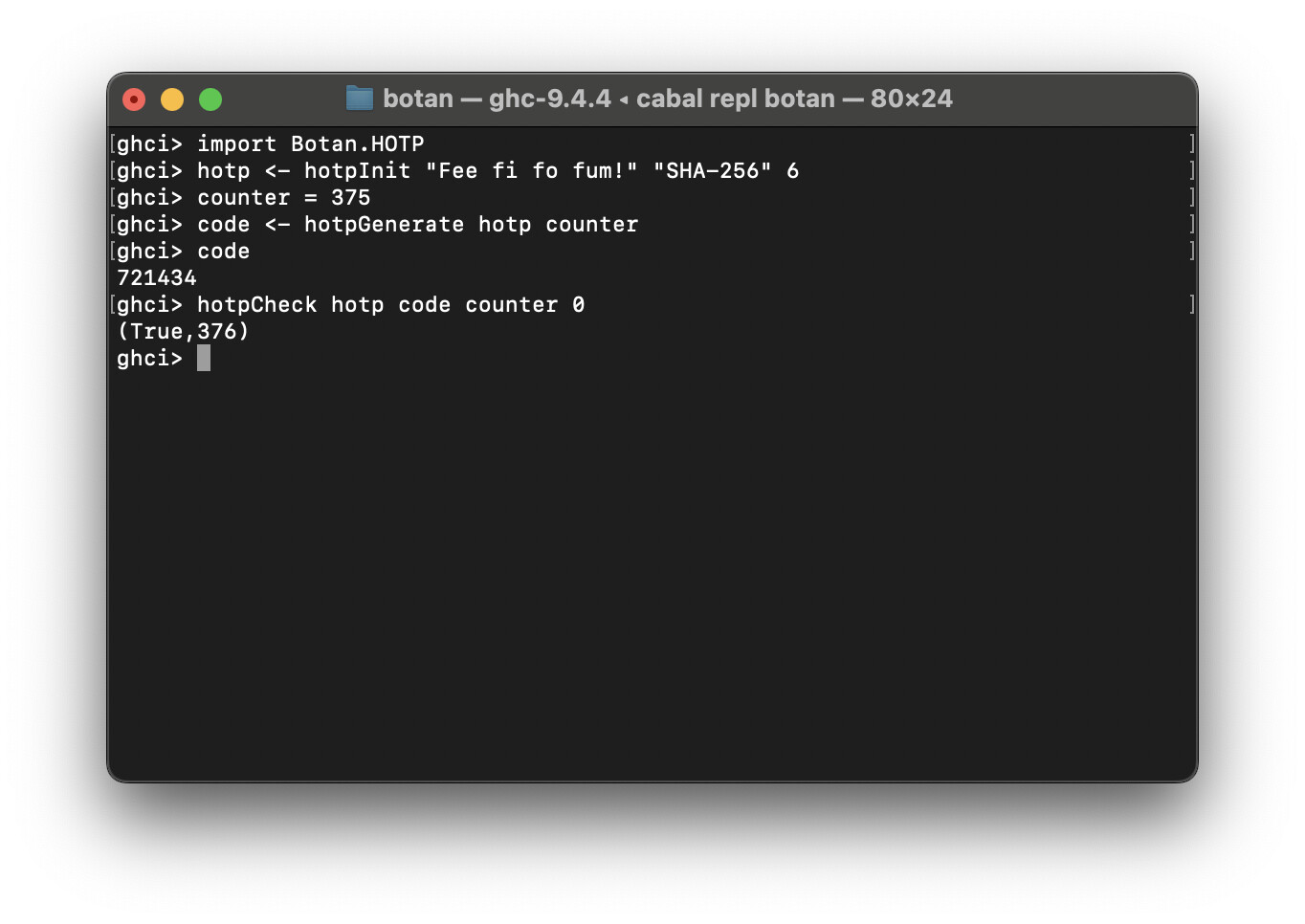
Task: Click the 'cabal repl botan' title segment
Action: [x=736, y=99]
